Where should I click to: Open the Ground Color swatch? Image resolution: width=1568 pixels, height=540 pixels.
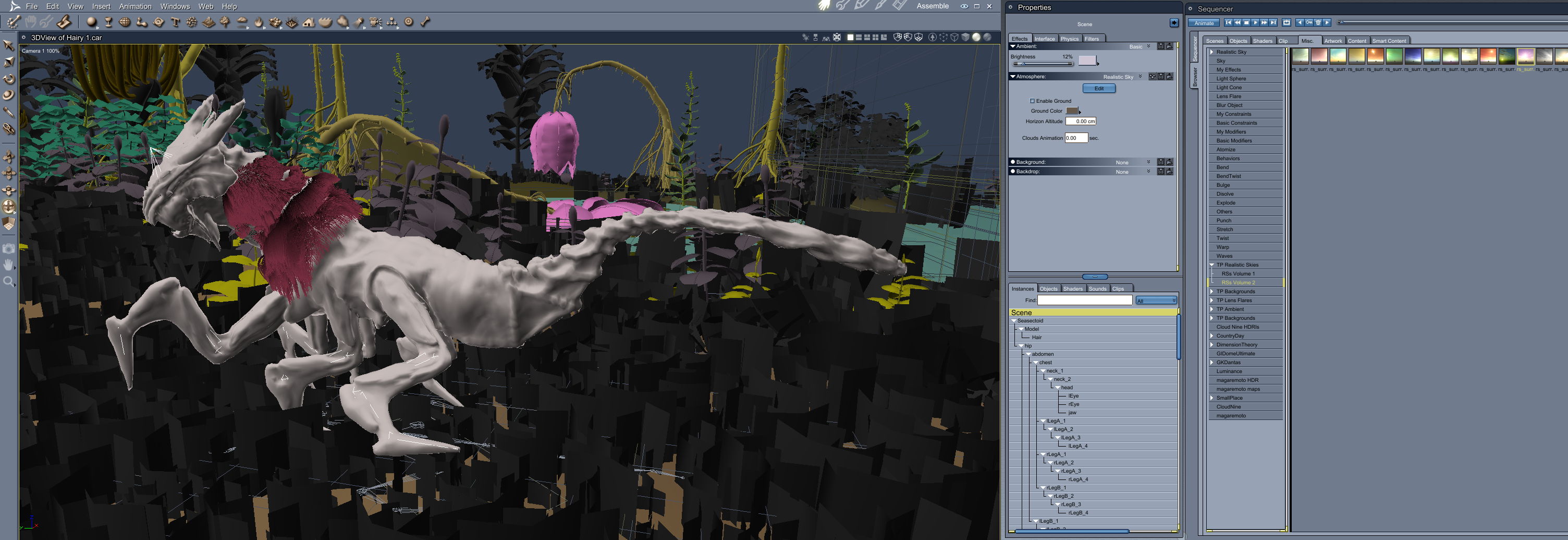click(x=1072, y=111)
